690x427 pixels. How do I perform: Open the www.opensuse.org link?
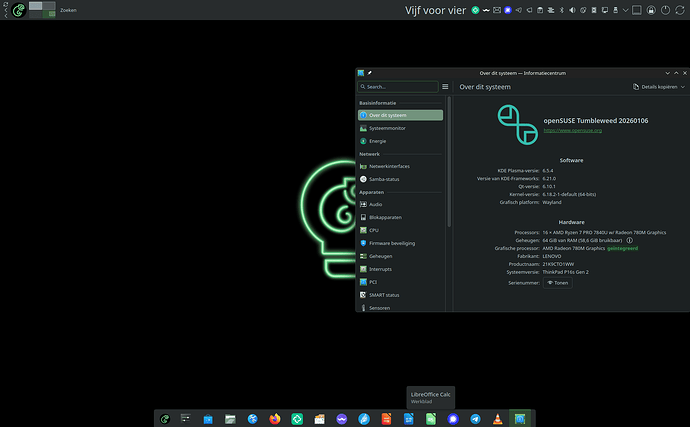pos(572,130)
